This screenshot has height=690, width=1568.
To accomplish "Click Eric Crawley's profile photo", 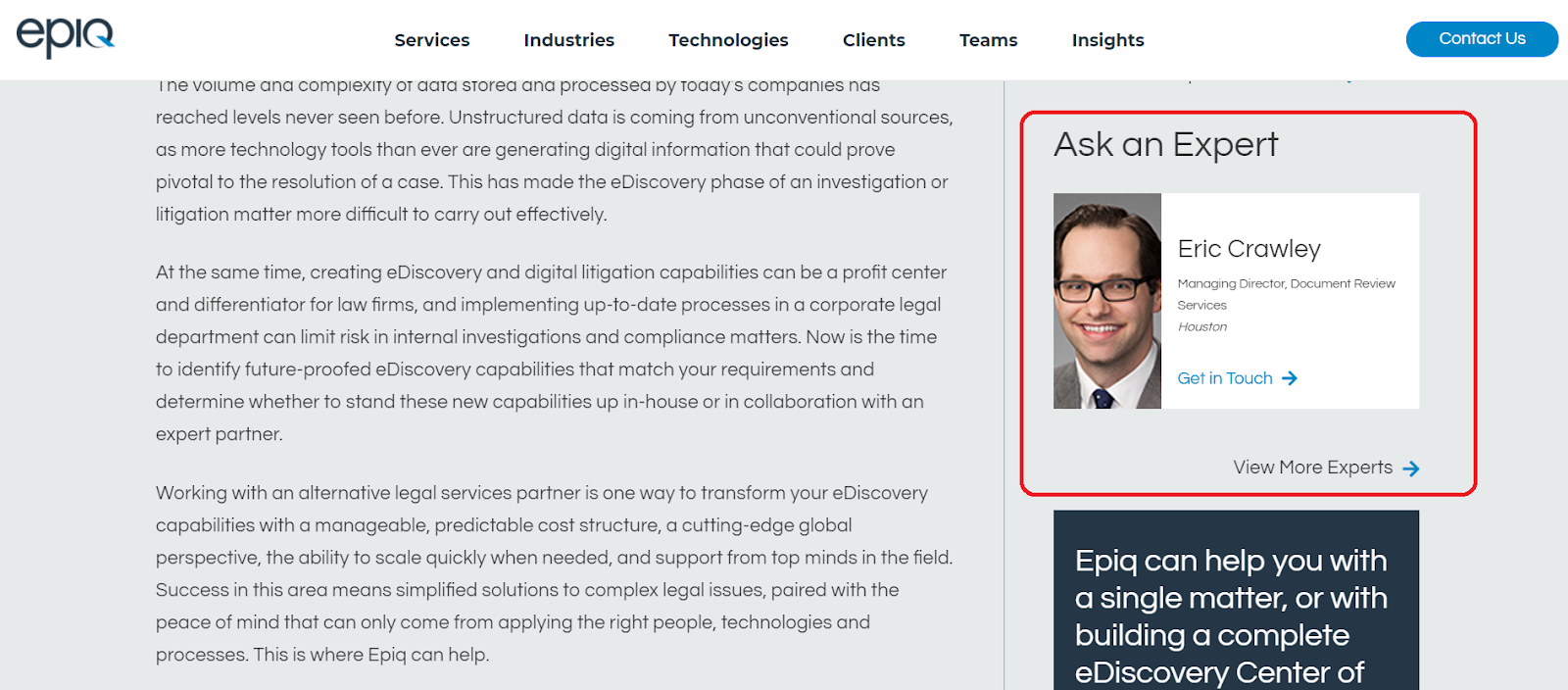I will (x=1107, y=301).
